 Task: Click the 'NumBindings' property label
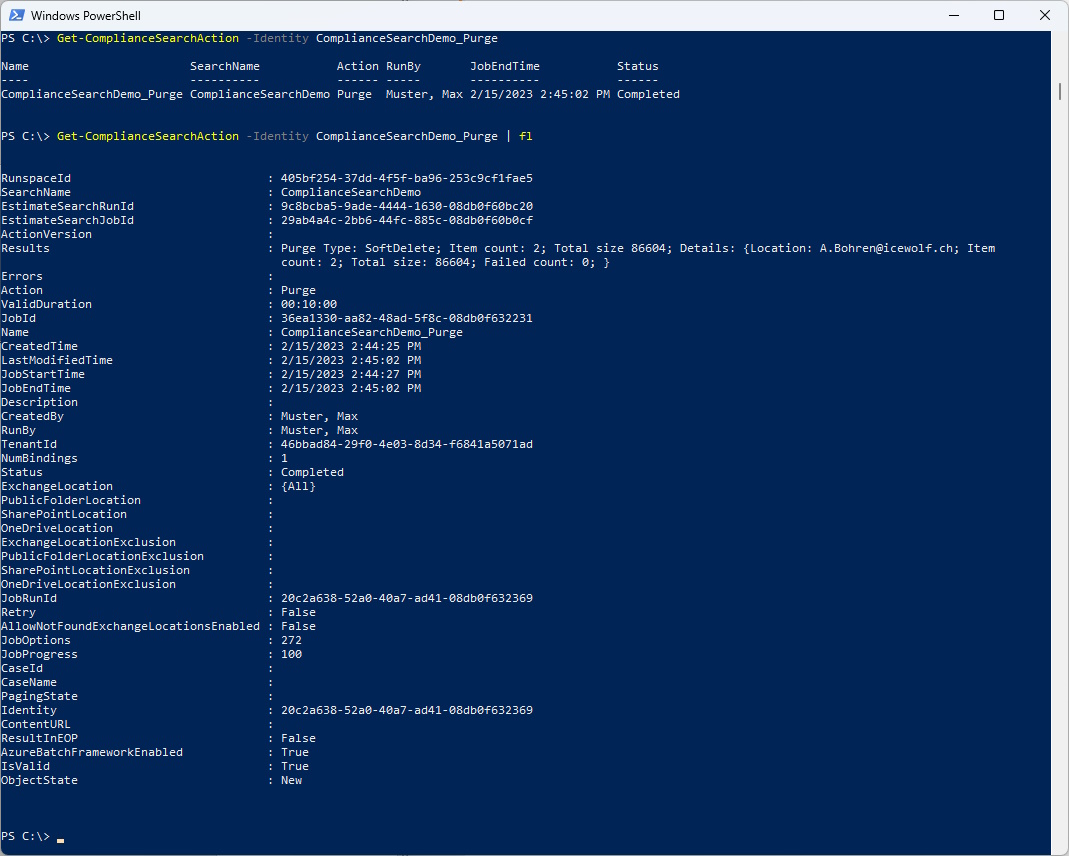(x=40, y=458)
